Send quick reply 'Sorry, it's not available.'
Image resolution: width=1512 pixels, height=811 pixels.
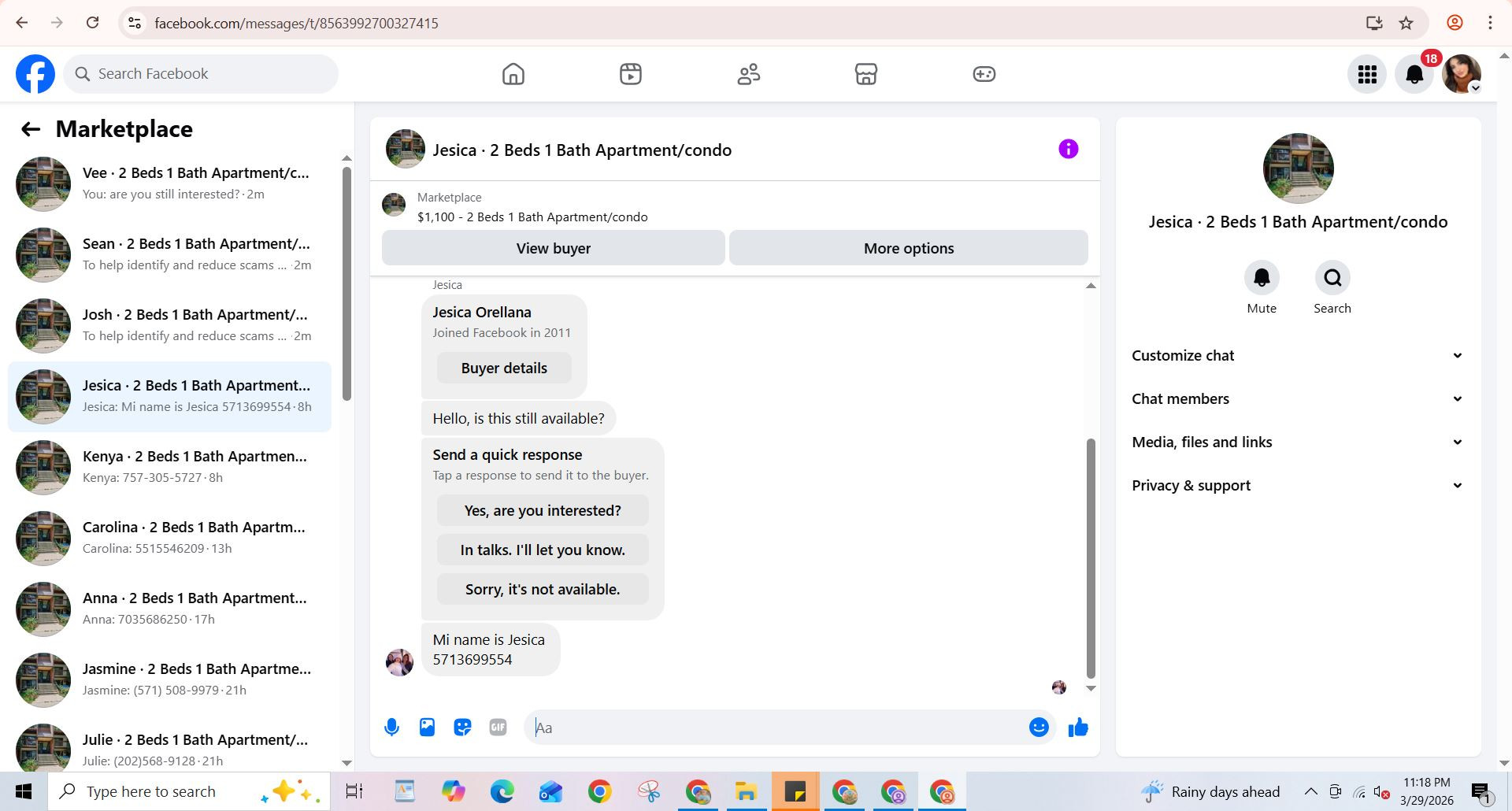[543, 589]
